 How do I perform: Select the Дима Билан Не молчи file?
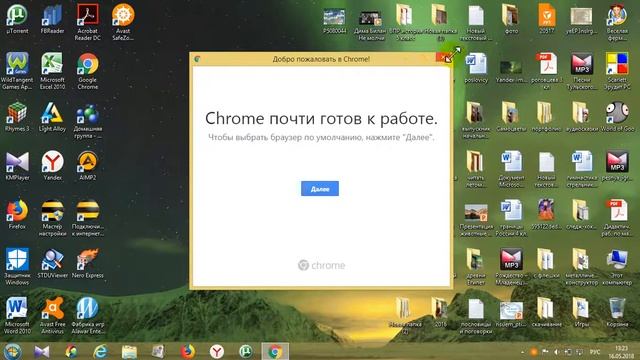[370, 24]
